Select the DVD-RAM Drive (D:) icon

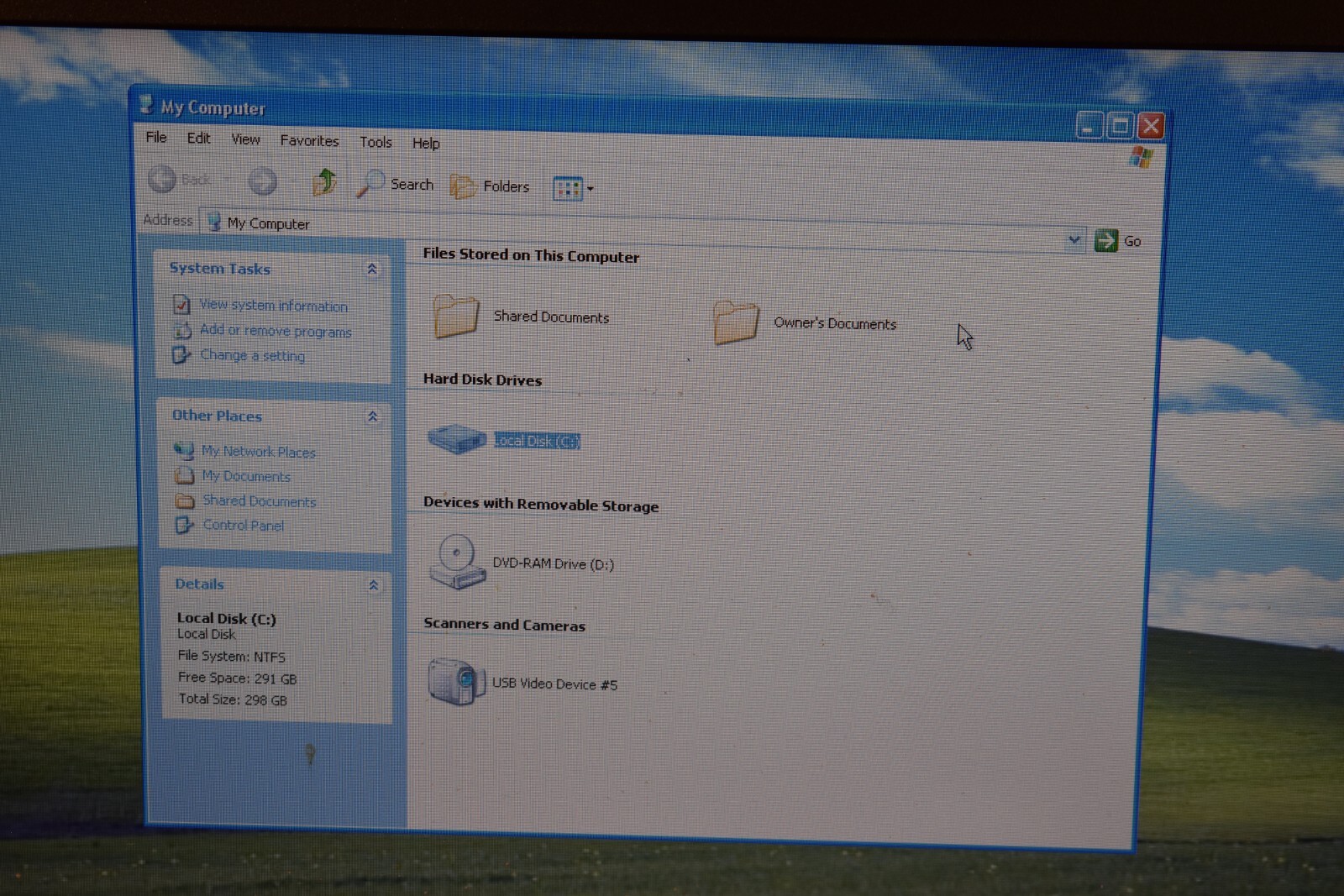pyautogui.click(x=457, y=562)
